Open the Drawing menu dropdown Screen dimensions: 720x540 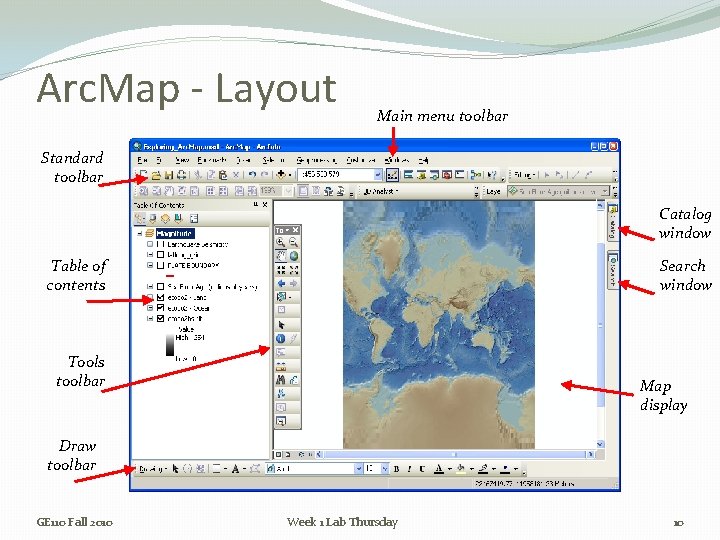click(153, 469)
